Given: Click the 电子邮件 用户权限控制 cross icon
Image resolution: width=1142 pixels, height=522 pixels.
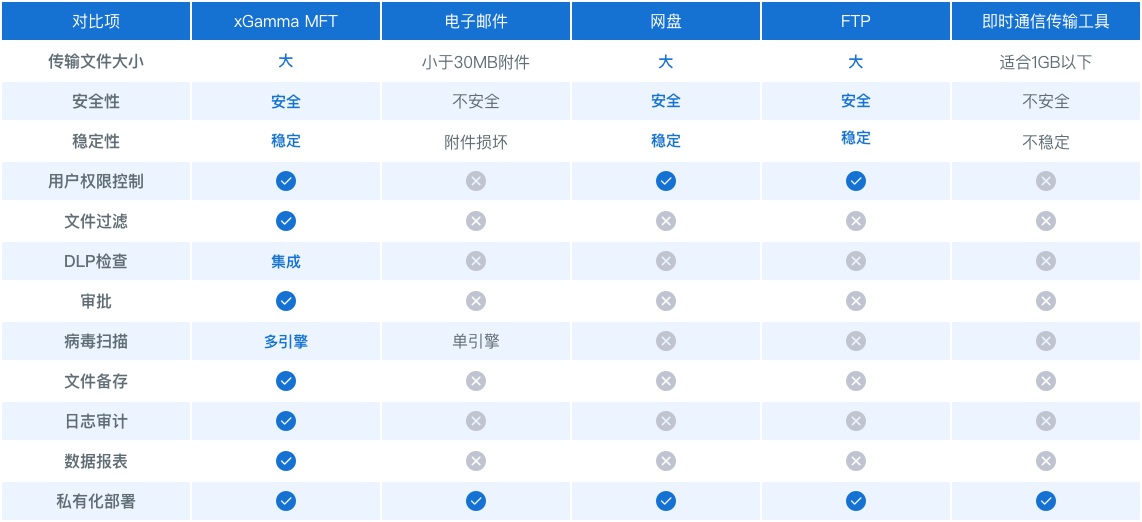Looking at the screenshot, I should 476,181.
